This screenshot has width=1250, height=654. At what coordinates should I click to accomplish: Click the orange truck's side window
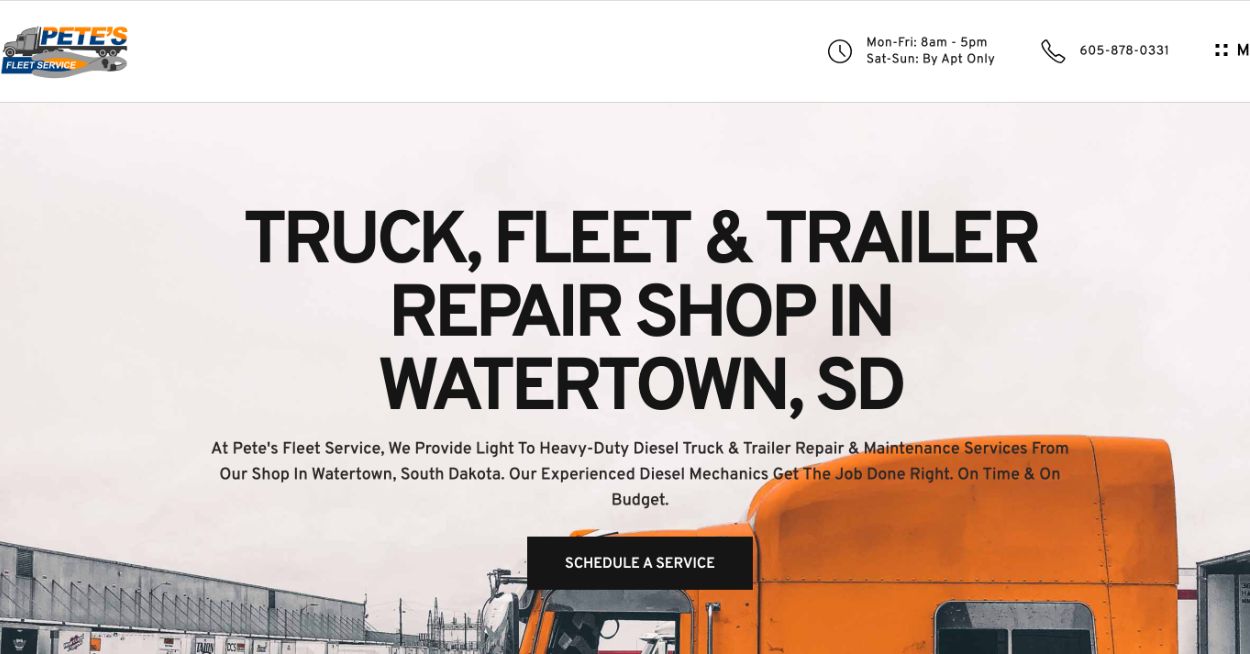[1015, 629]
